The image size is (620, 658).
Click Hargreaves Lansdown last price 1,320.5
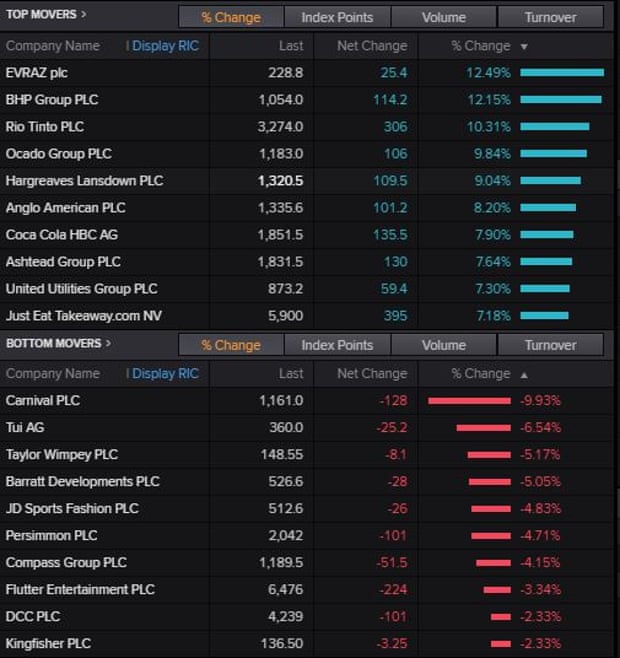[x=280, y=180]
